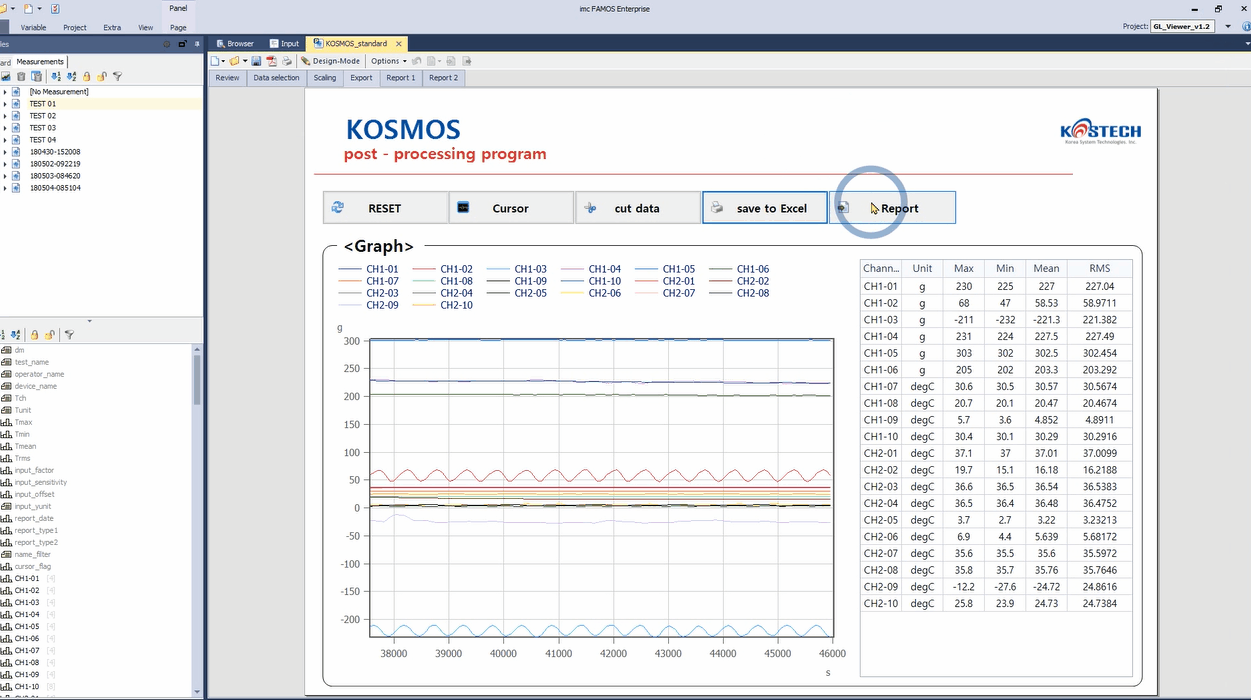Close the KOSMOS_standard tab

[399, 44]
